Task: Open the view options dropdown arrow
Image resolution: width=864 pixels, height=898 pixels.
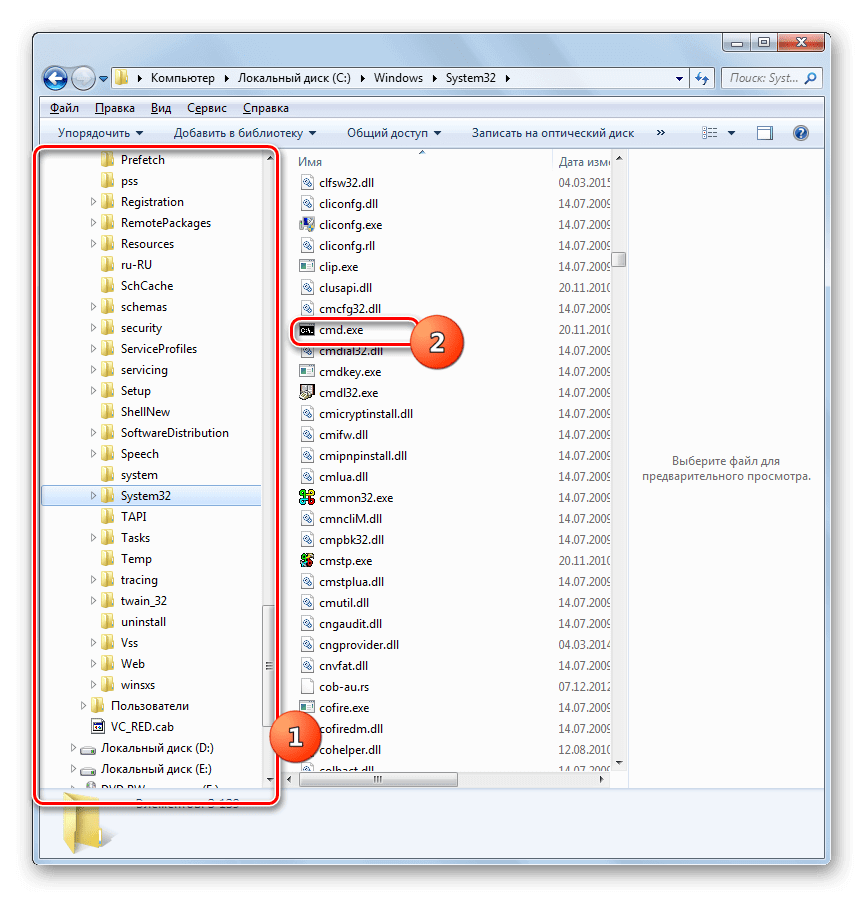Action: click(x=732, y=133)
